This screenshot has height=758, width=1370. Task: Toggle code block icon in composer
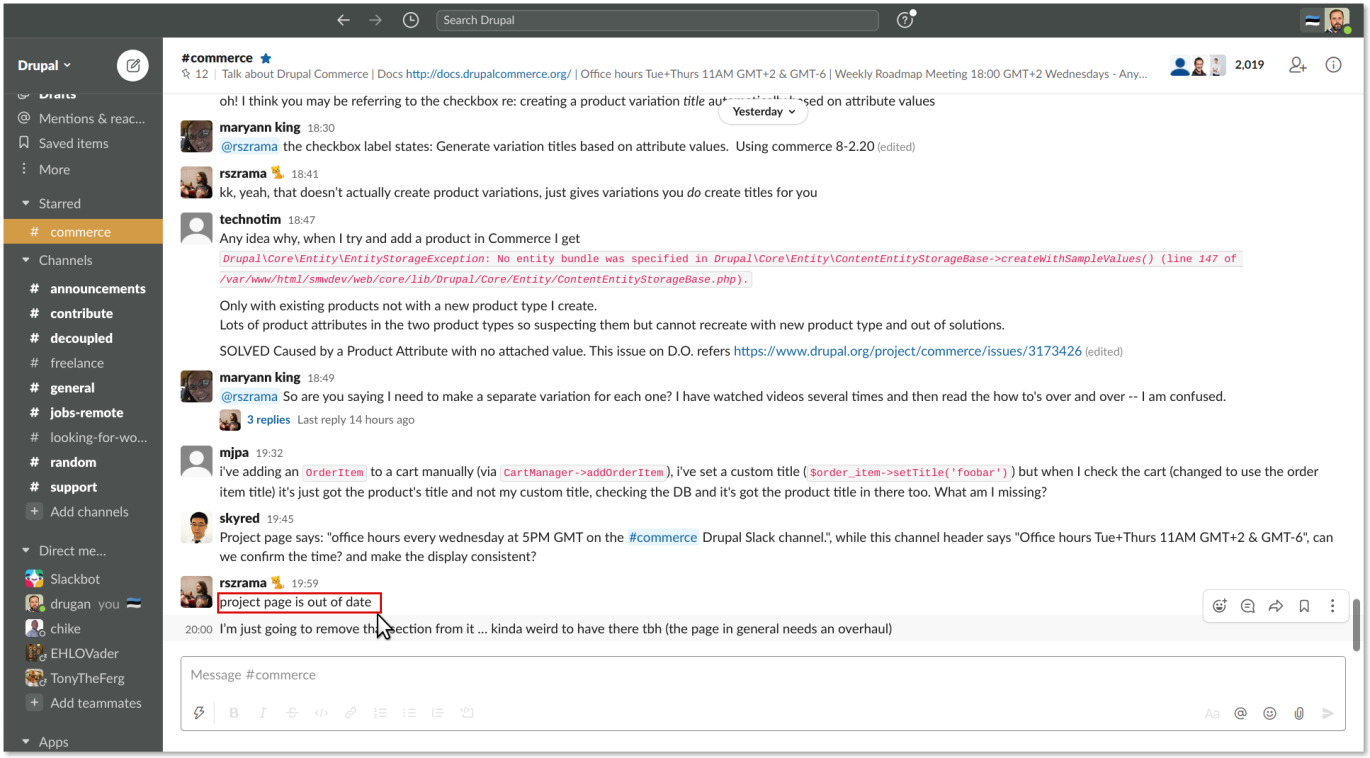(x=467, y=713)
